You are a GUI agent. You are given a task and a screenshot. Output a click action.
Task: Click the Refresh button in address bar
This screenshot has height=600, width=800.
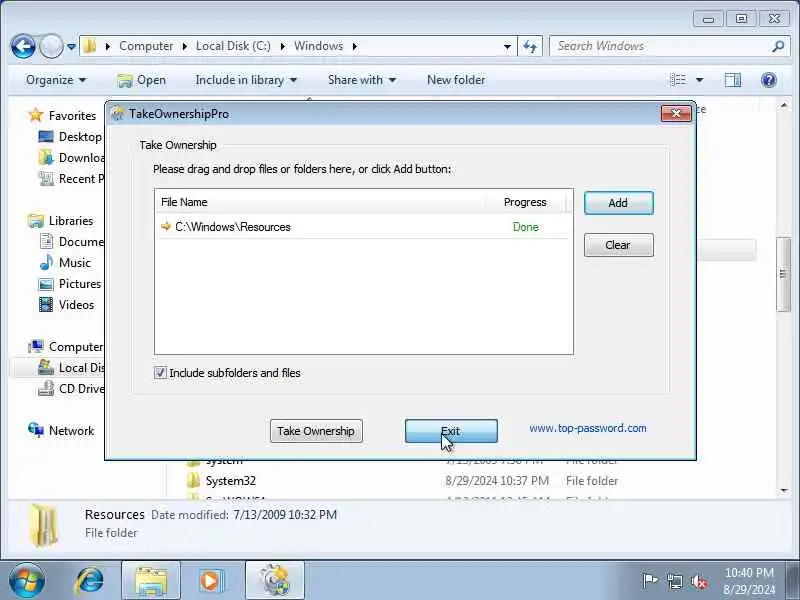[x=530, y=46]
